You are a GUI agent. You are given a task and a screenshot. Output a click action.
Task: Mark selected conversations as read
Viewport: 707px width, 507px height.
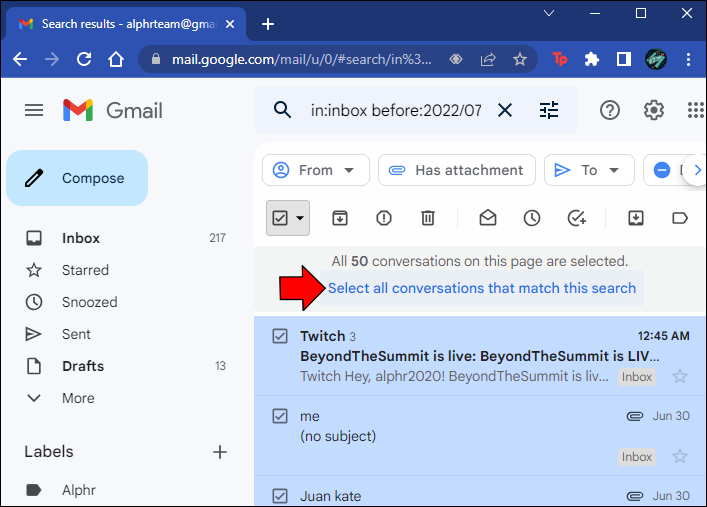[487, 218]
